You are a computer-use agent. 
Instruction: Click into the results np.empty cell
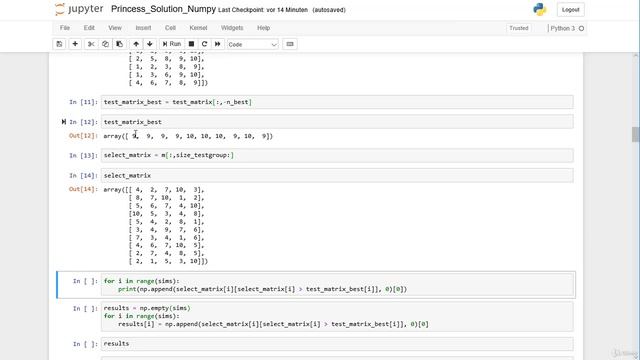coord(337,316)
